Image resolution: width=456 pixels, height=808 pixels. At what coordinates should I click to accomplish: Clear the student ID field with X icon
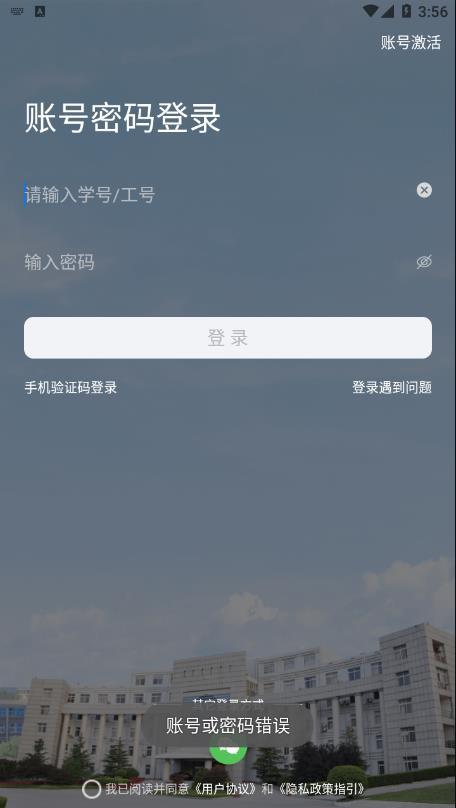tap(424, 190)
